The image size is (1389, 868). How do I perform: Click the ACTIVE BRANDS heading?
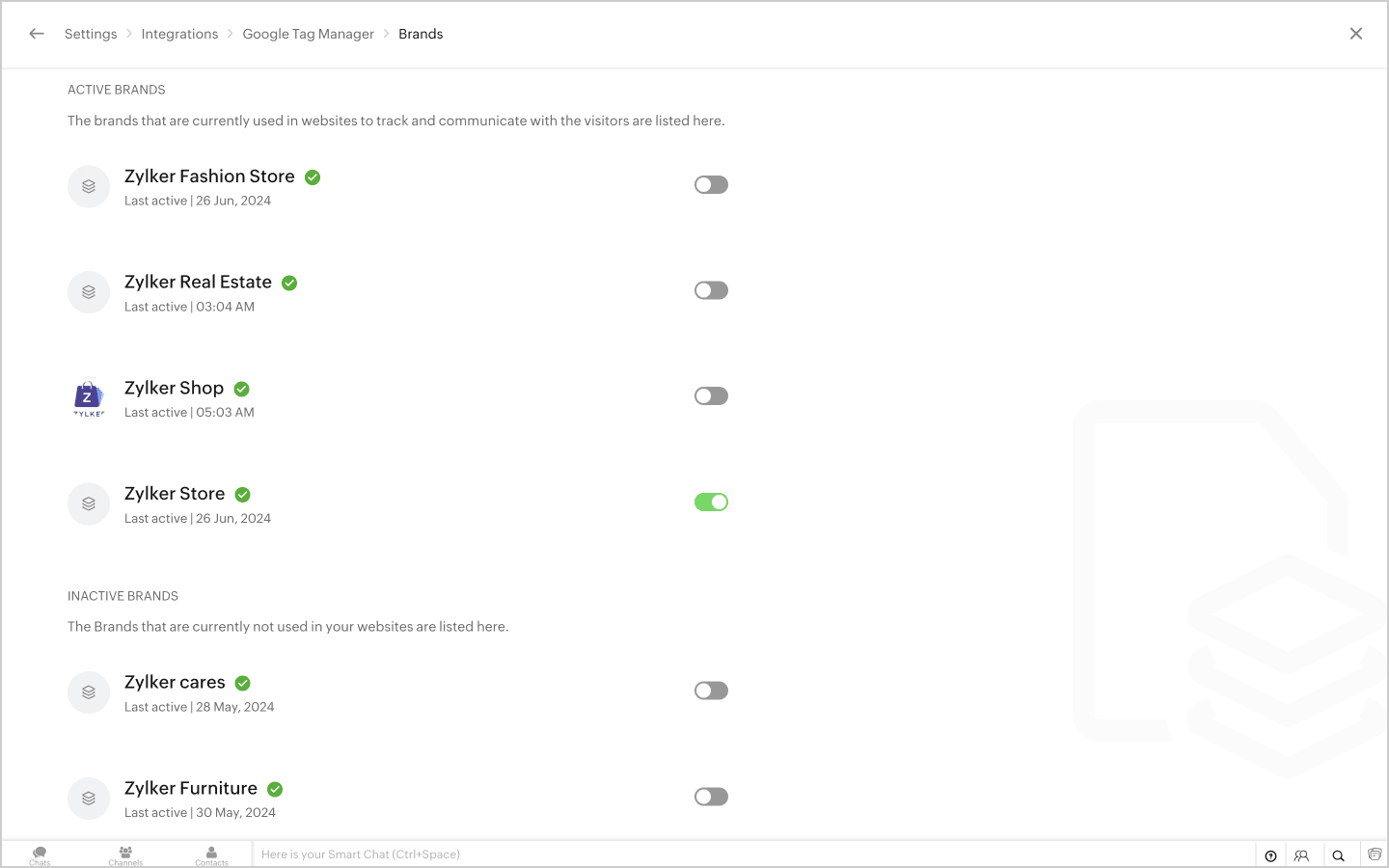(117, 90)
